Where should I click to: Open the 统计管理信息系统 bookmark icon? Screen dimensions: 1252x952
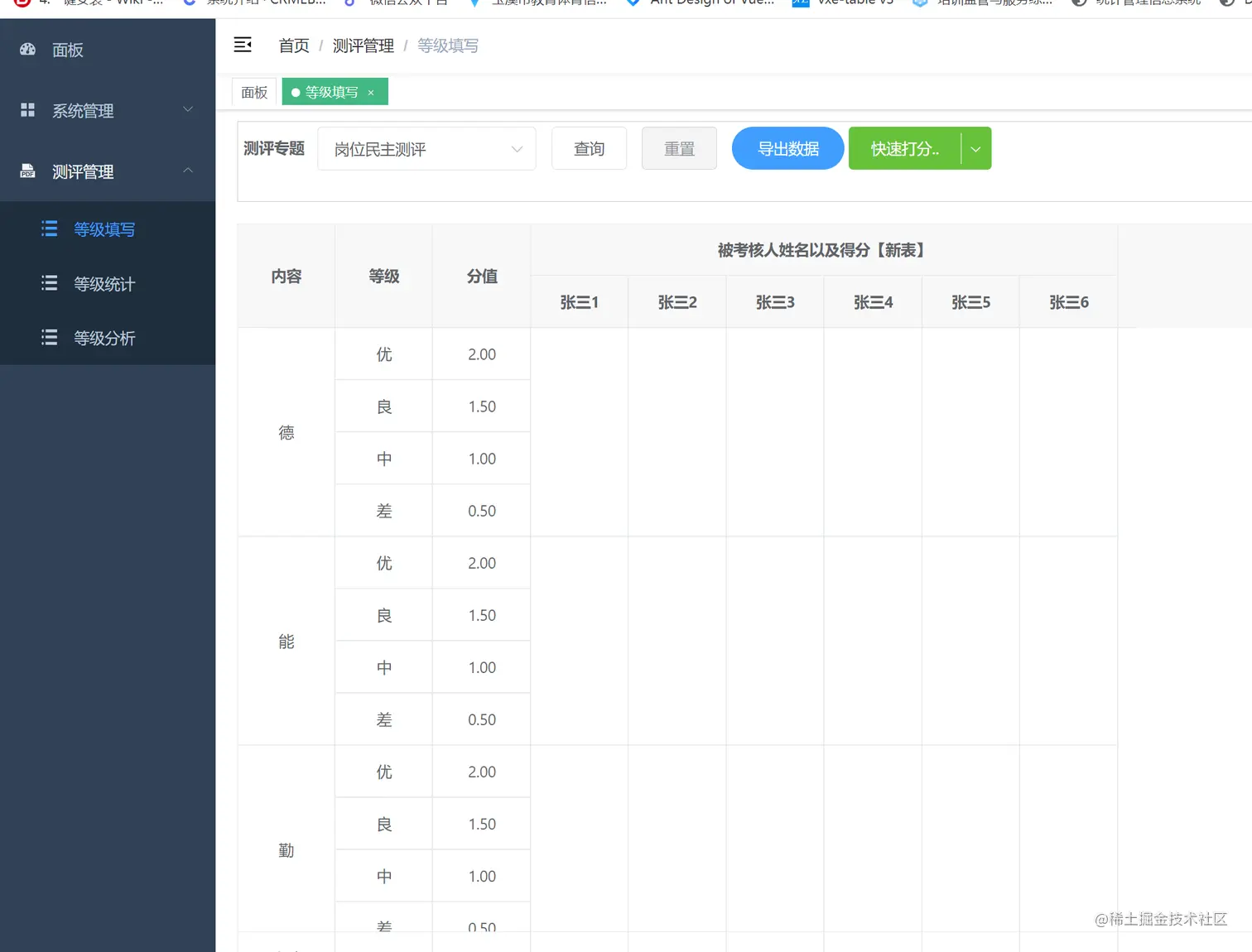(x=1077, y=3)
